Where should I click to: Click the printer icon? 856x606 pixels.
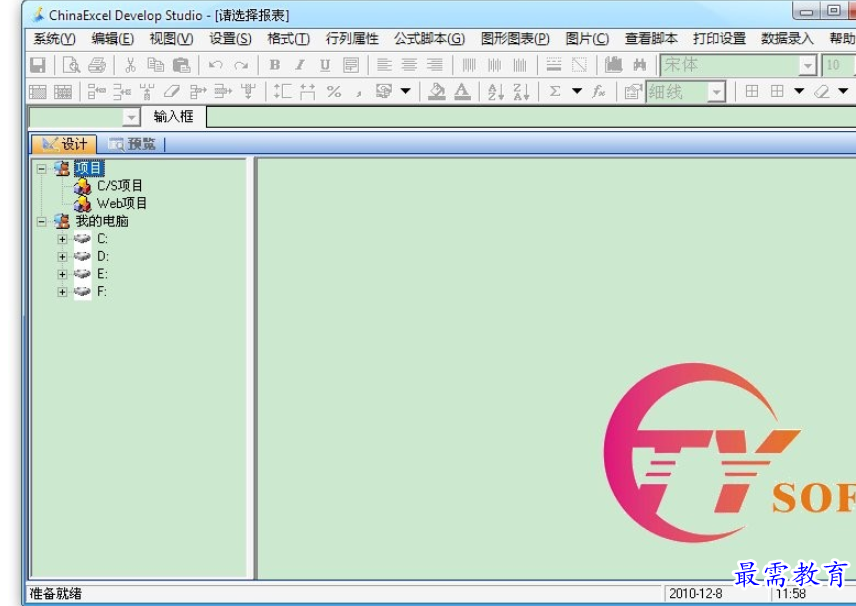coord(97,65)
